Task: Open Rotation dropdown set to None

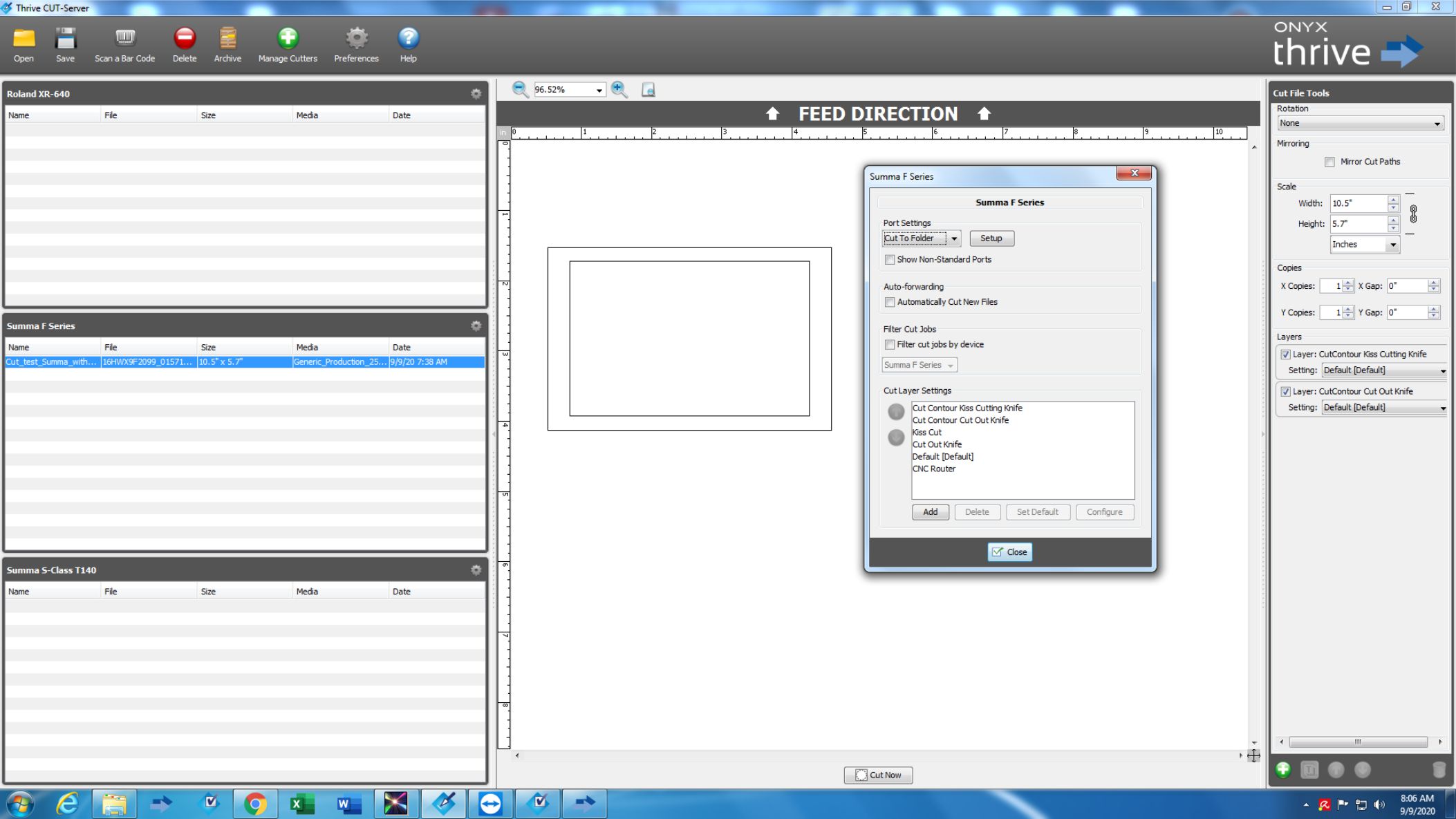Action: (1360, 123)
